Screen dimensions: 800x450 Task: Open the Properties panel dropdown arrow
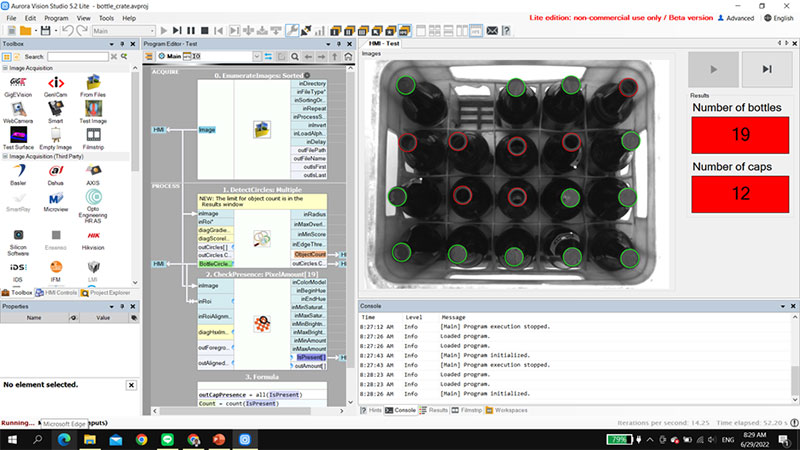[111, 307]
